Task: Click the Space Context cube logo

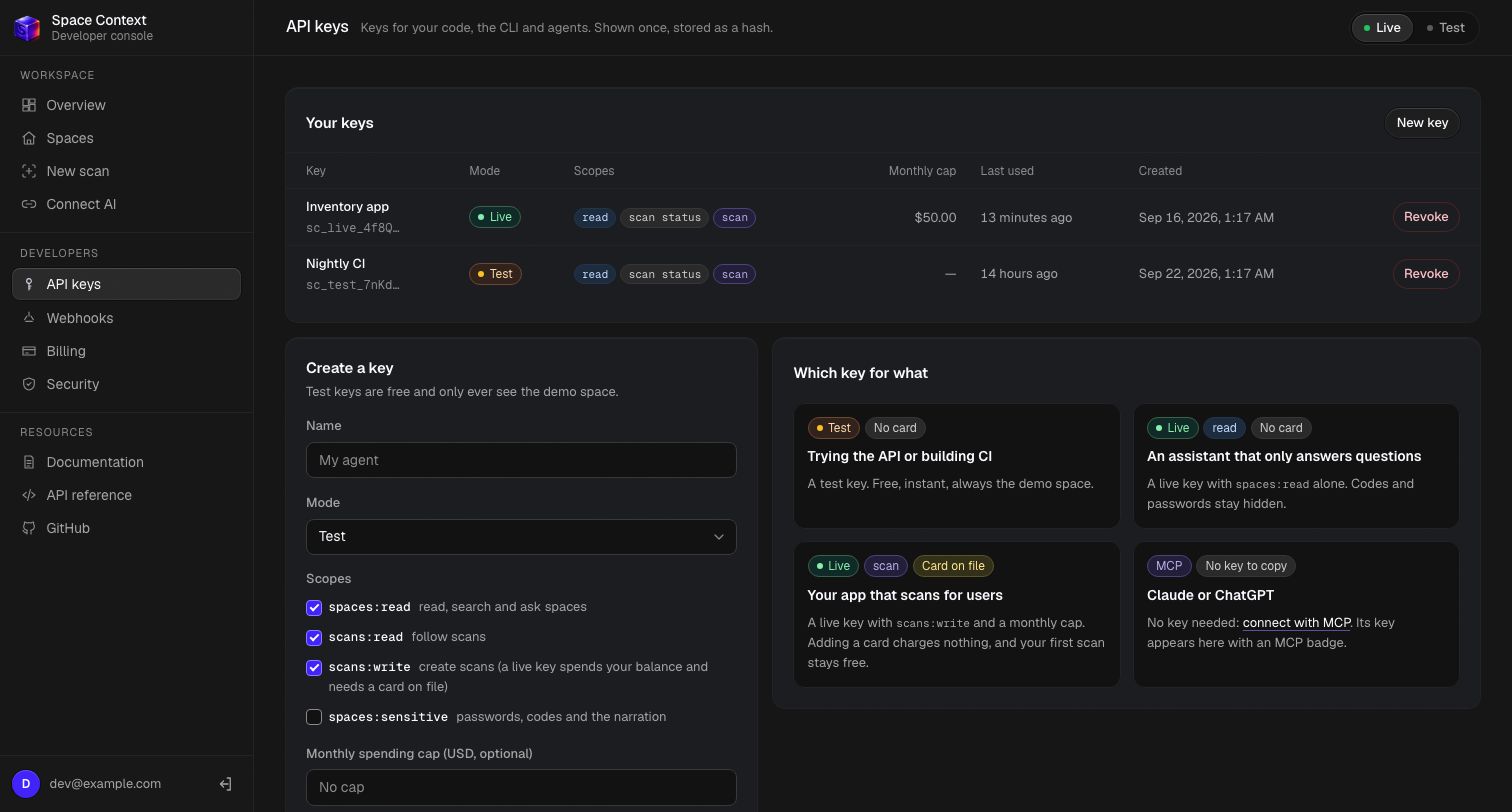Action: tap(27, 28)
